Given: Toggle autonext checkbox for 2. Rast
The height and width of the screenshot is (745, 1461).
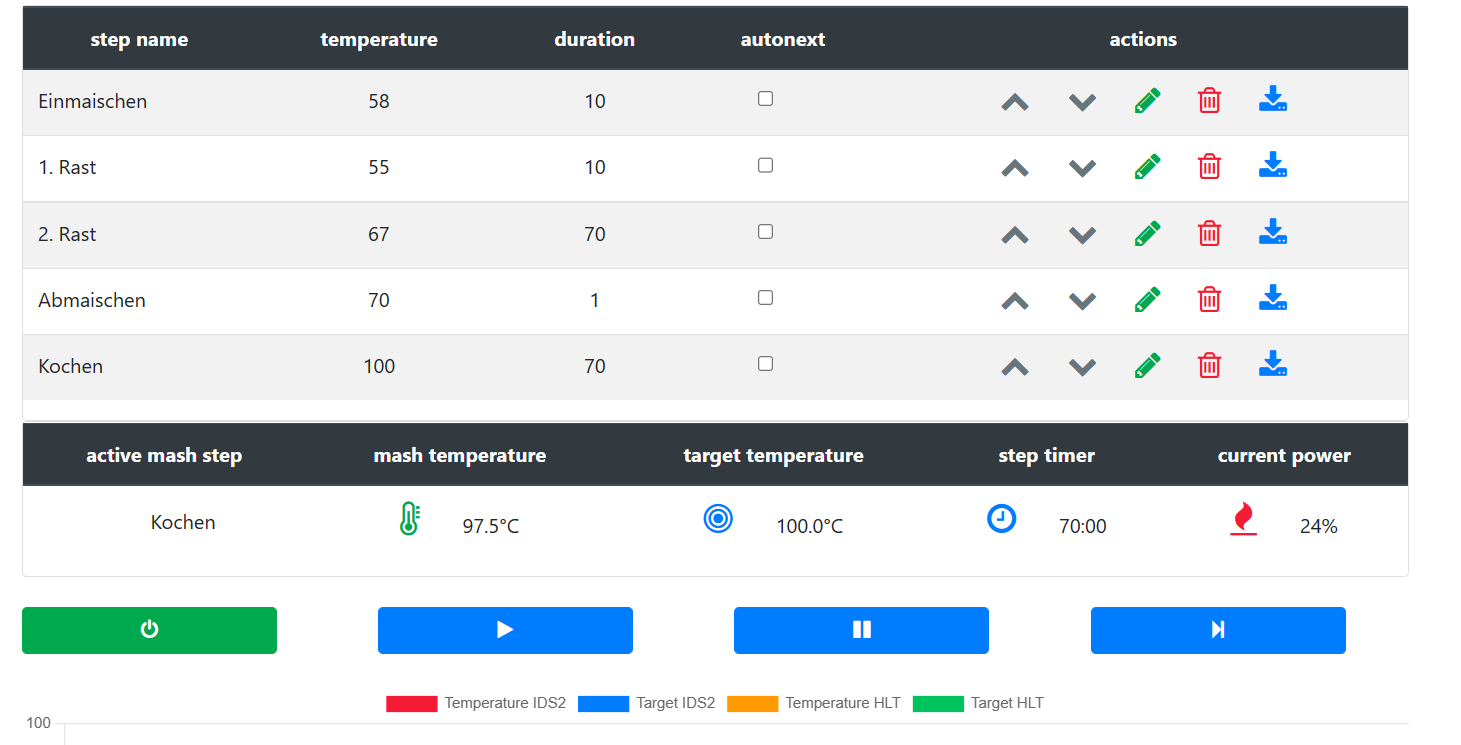Looking at the screenshot, I should (x=765, y=232).
